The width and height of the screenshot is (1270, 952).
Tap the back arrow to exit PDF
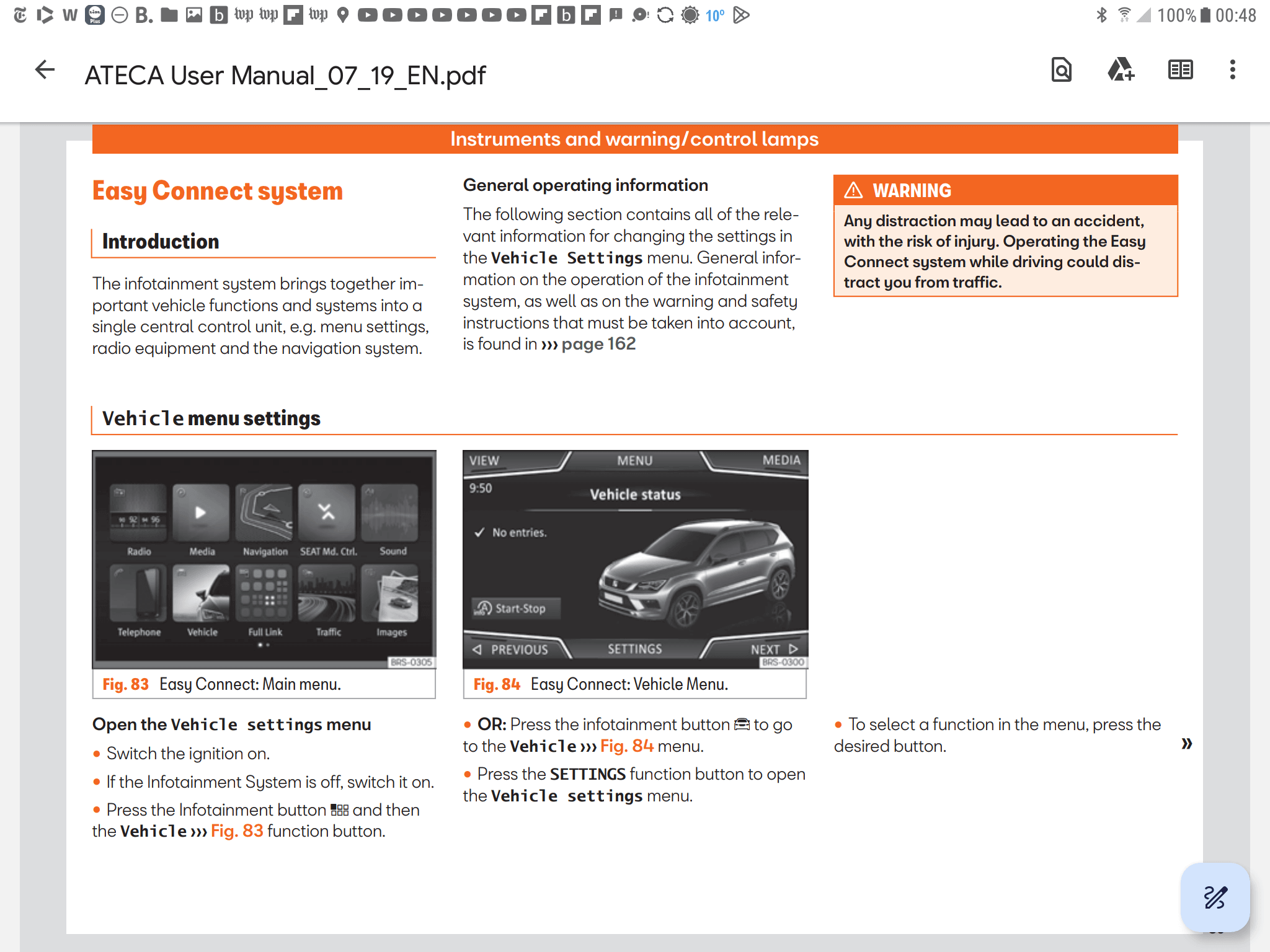coord(45,70)
